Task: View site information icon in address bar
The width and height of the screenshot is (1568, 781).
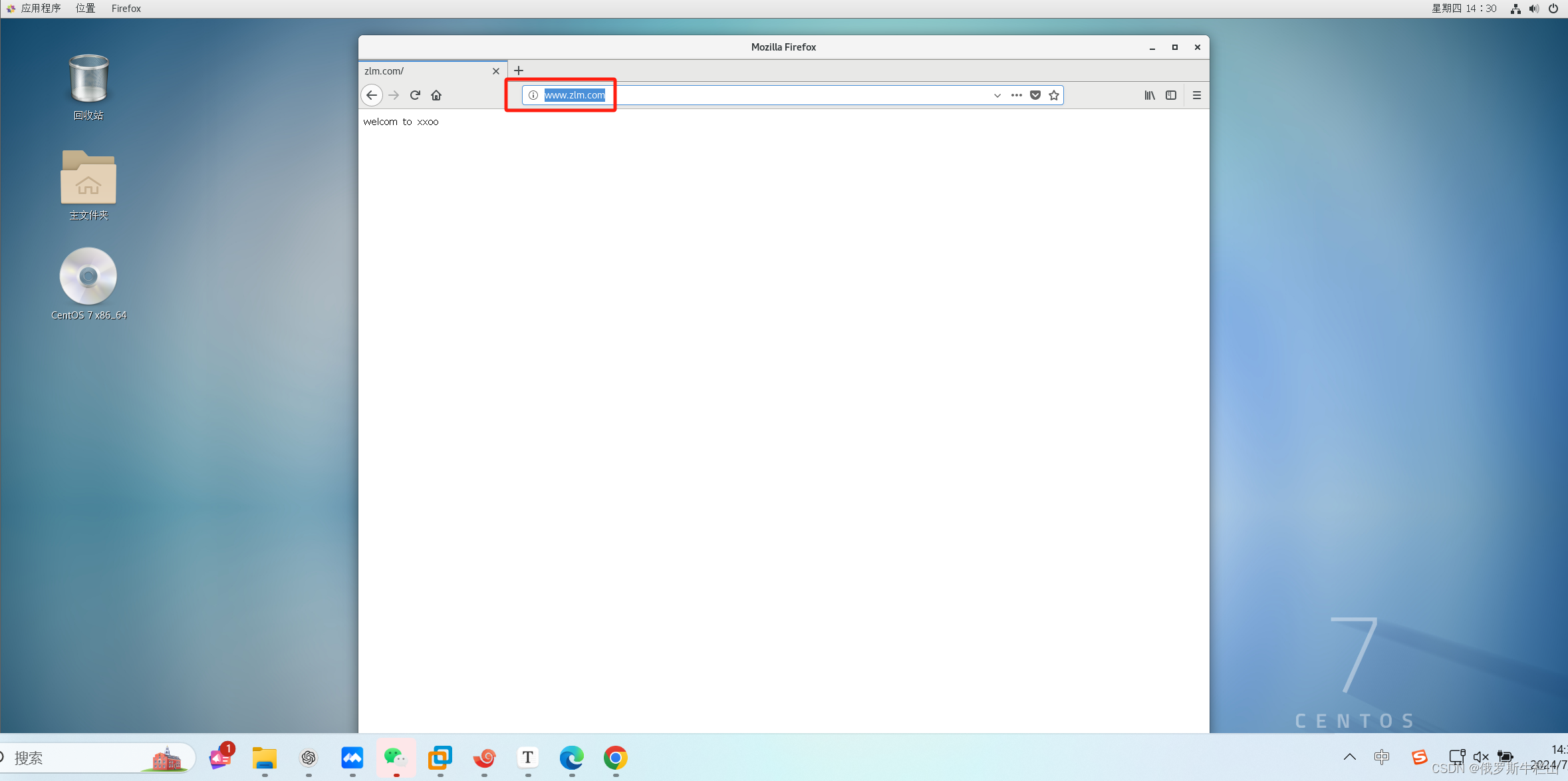Action: tap(533, 95)
